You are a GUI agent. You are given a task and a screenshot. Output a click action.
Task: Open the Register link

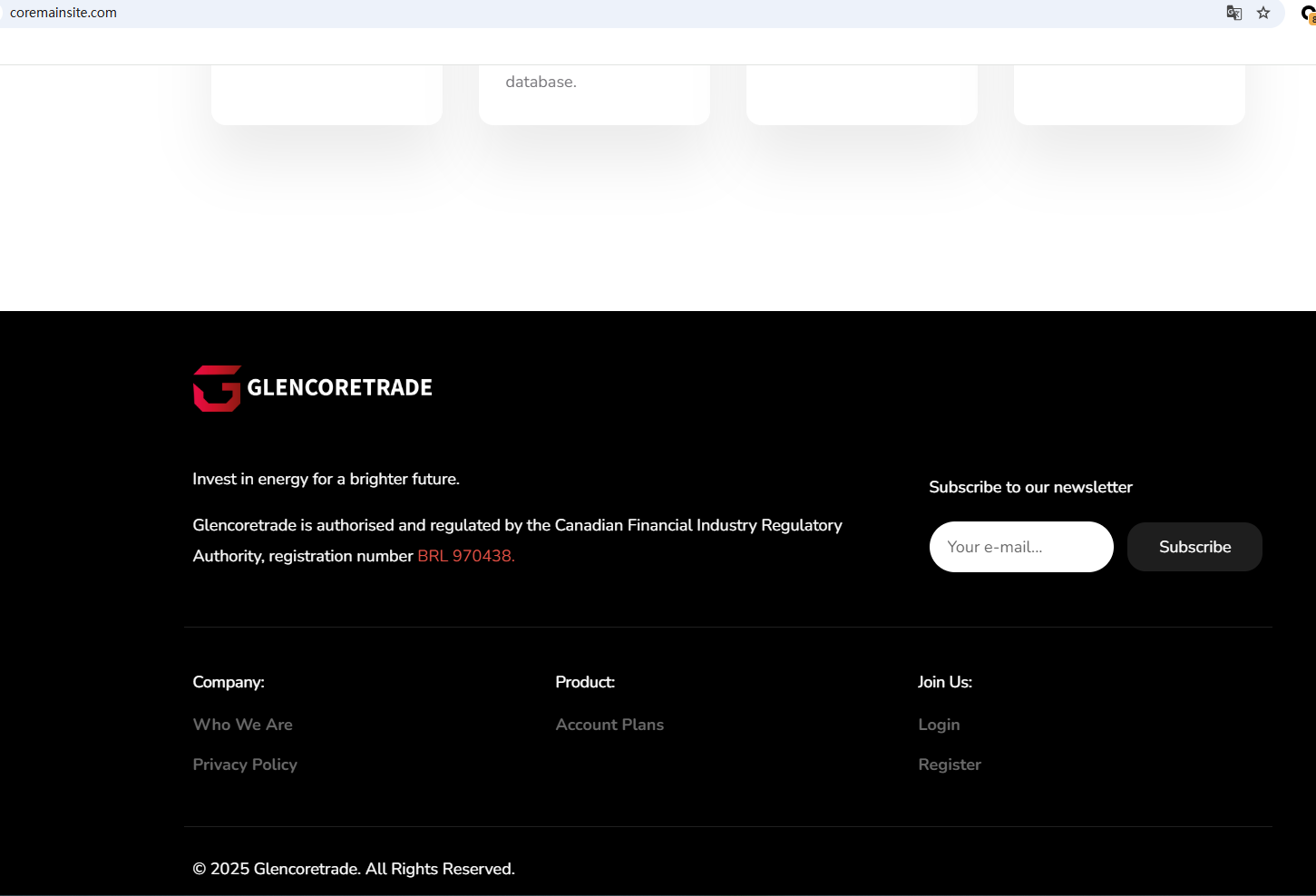click(950, 765)
